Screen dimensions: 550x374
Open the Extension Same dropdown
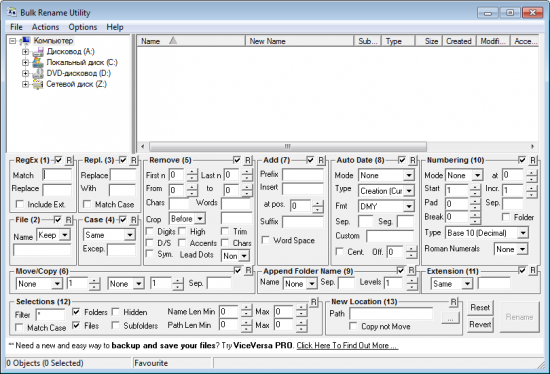click(467, 284)
